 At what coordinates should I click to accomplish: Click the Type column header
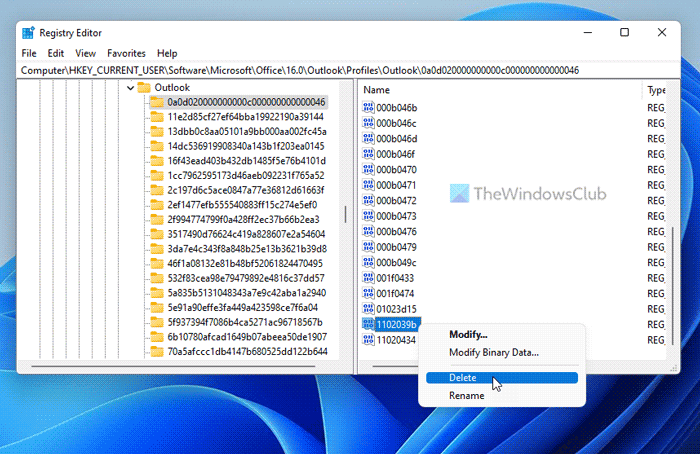[x=656, y=90]
